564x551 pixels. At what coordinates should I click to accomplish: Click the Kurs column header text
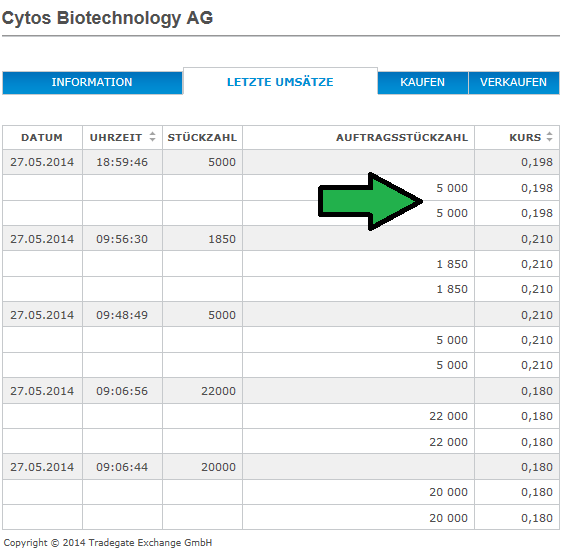[525, 137]
